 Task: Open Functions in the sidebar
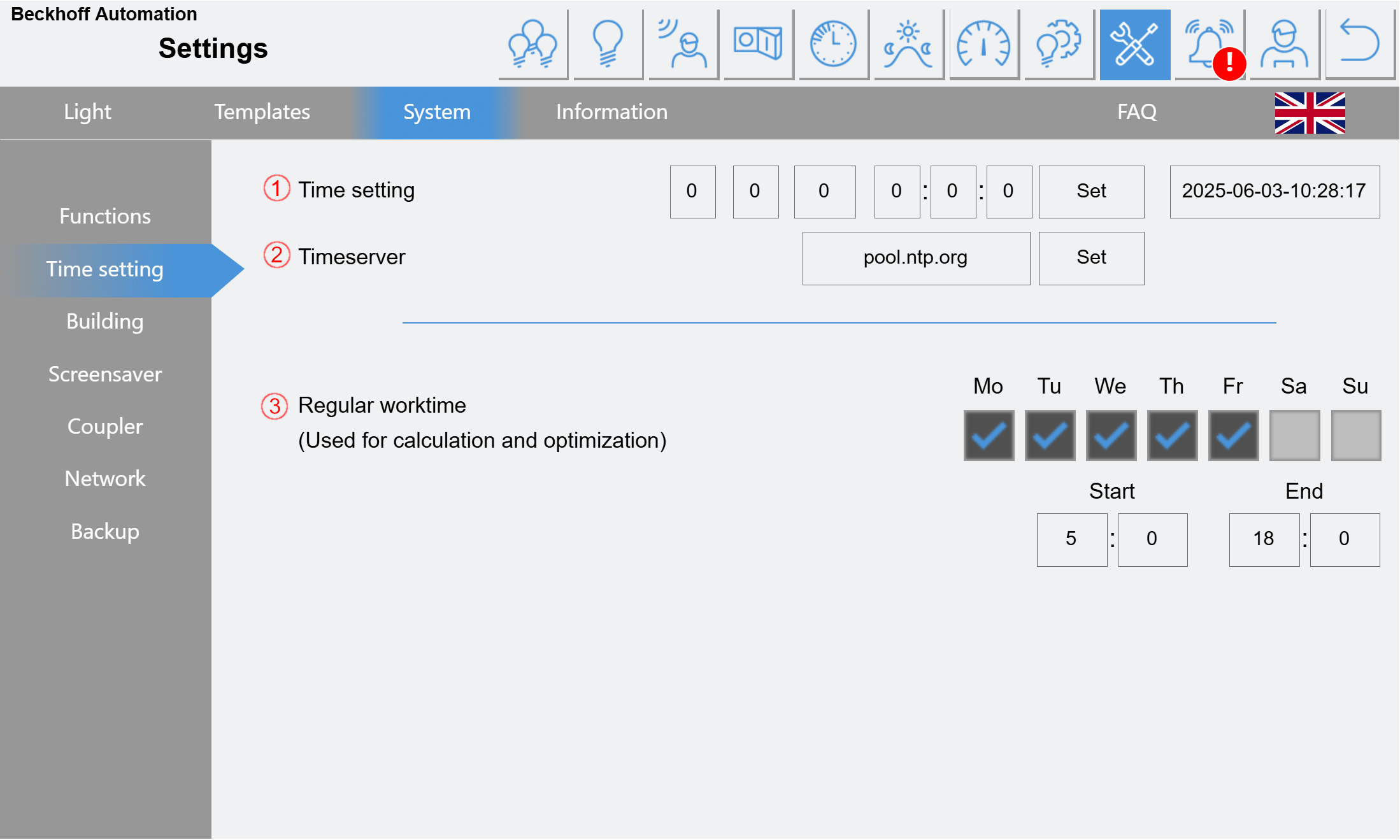(105, 217)
